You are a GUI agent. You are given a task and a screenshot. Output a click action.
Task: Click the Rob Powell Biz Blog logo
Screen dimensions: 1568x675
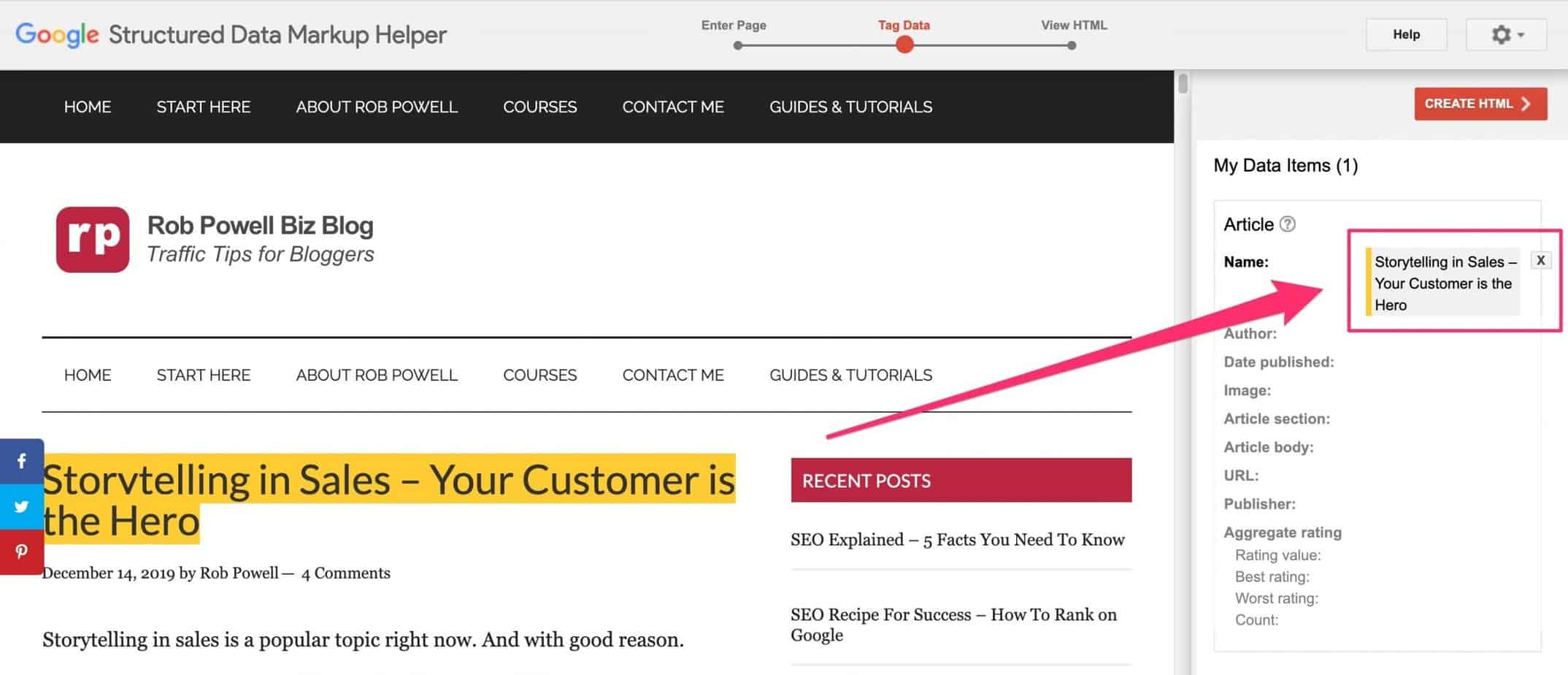click(92, 240)
